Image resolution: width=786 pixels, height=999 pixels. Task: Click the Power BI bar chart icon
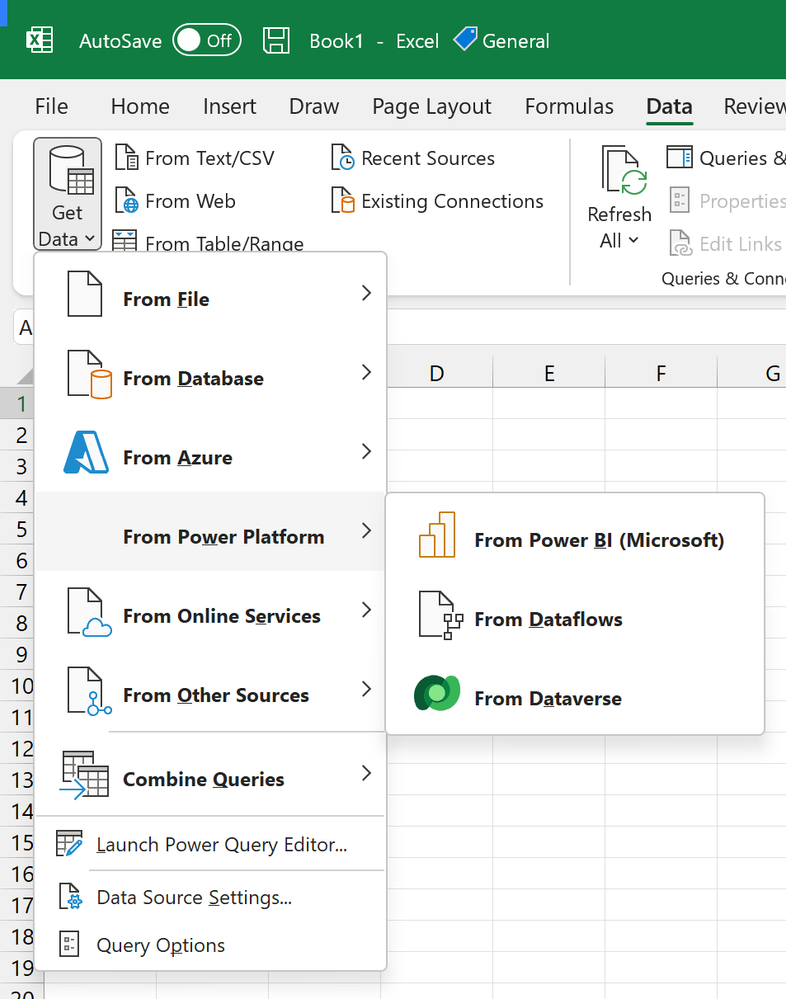click(437, 535)
